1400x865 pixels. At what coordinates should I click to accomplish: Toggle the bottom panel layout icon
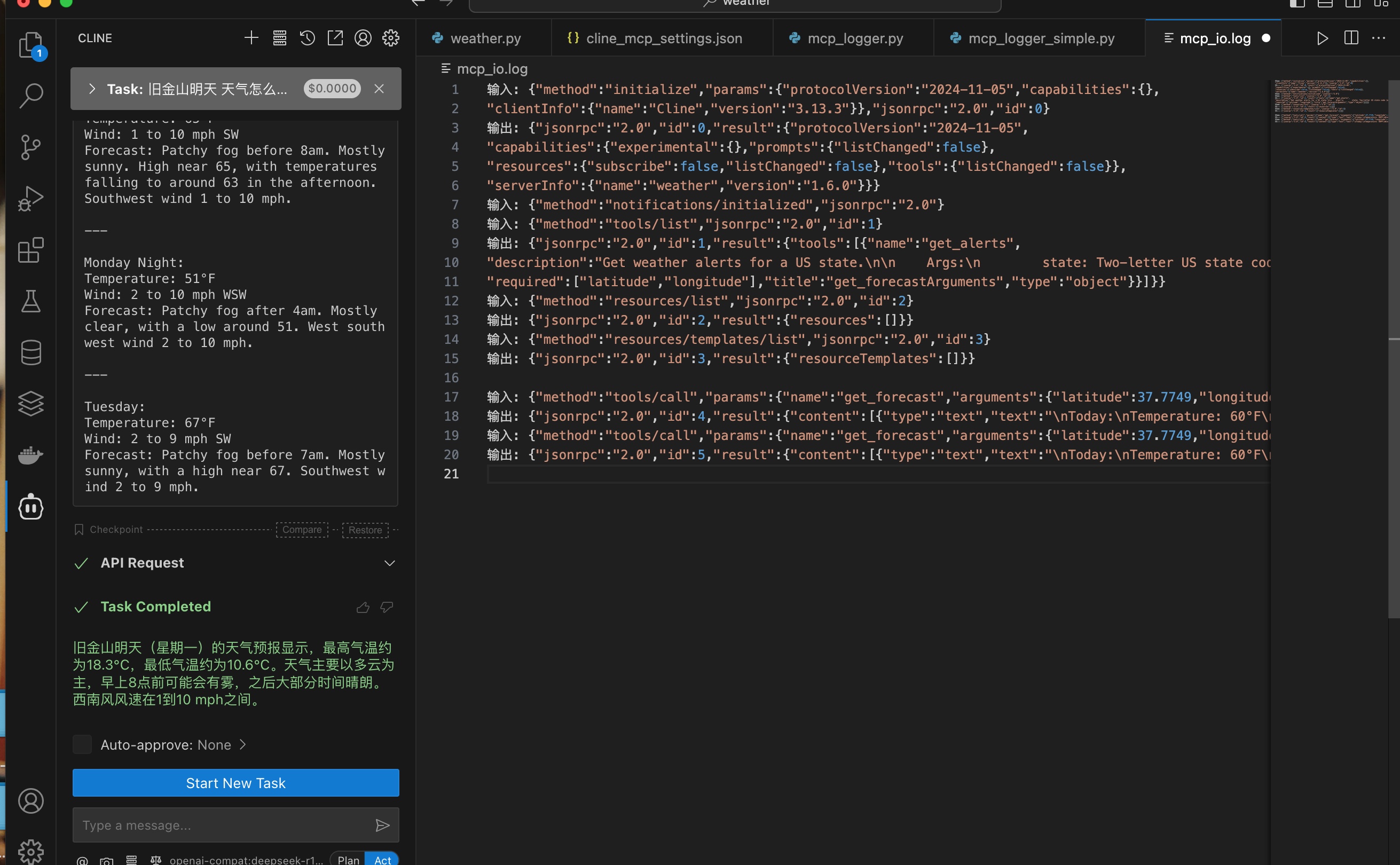[x=1325, y=3]
